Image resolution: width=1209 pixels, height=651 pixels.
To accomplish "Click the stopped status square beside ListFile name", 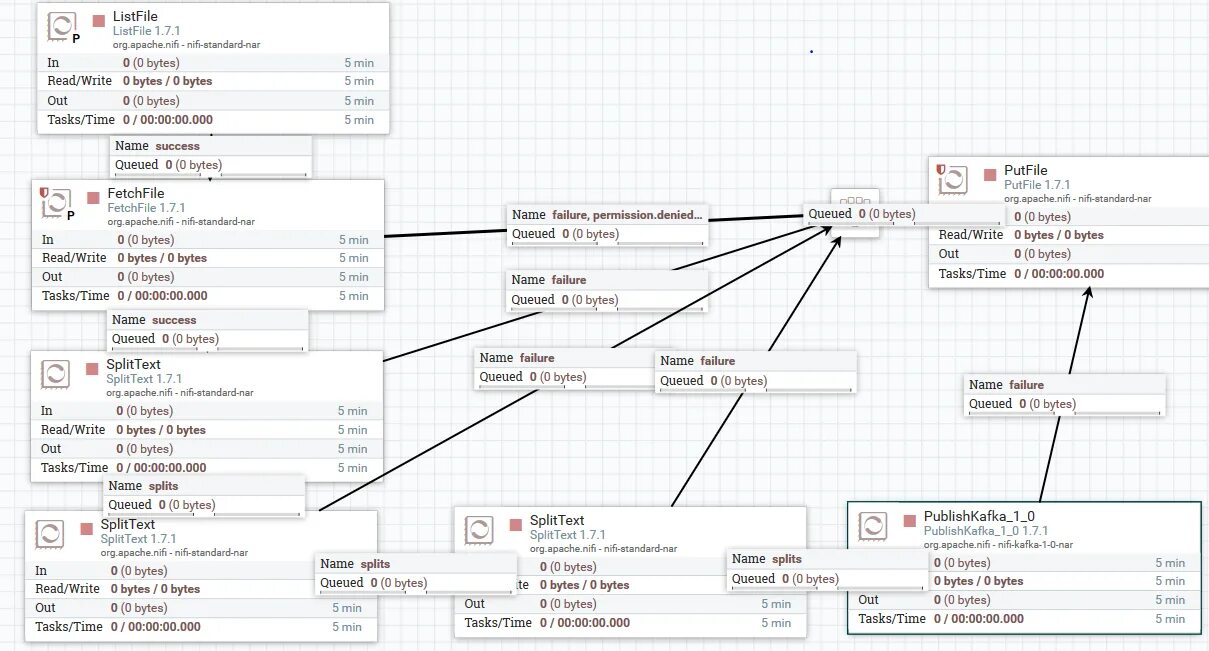I will (x=99, y=21).
